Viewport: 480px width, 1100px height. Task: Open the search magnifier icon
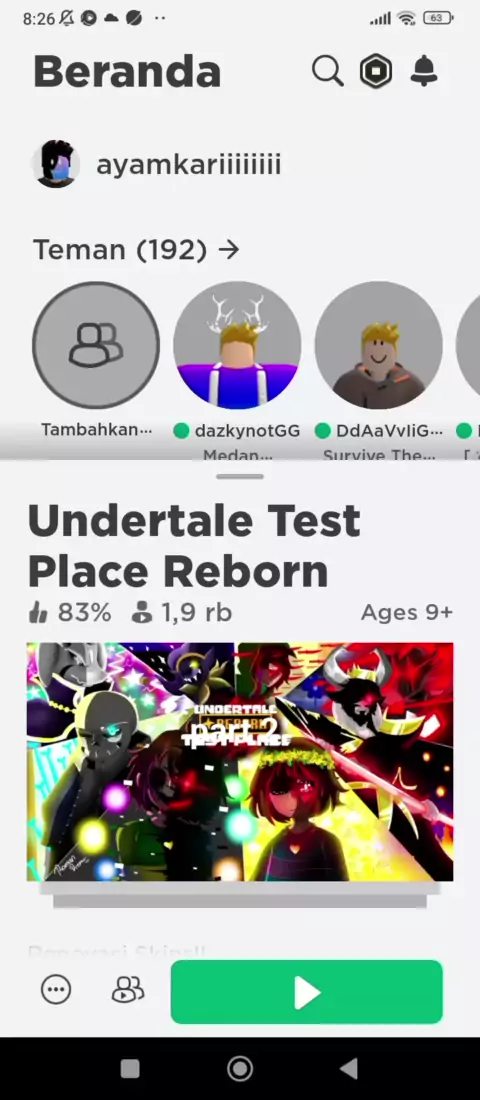[x=328, y=71]
